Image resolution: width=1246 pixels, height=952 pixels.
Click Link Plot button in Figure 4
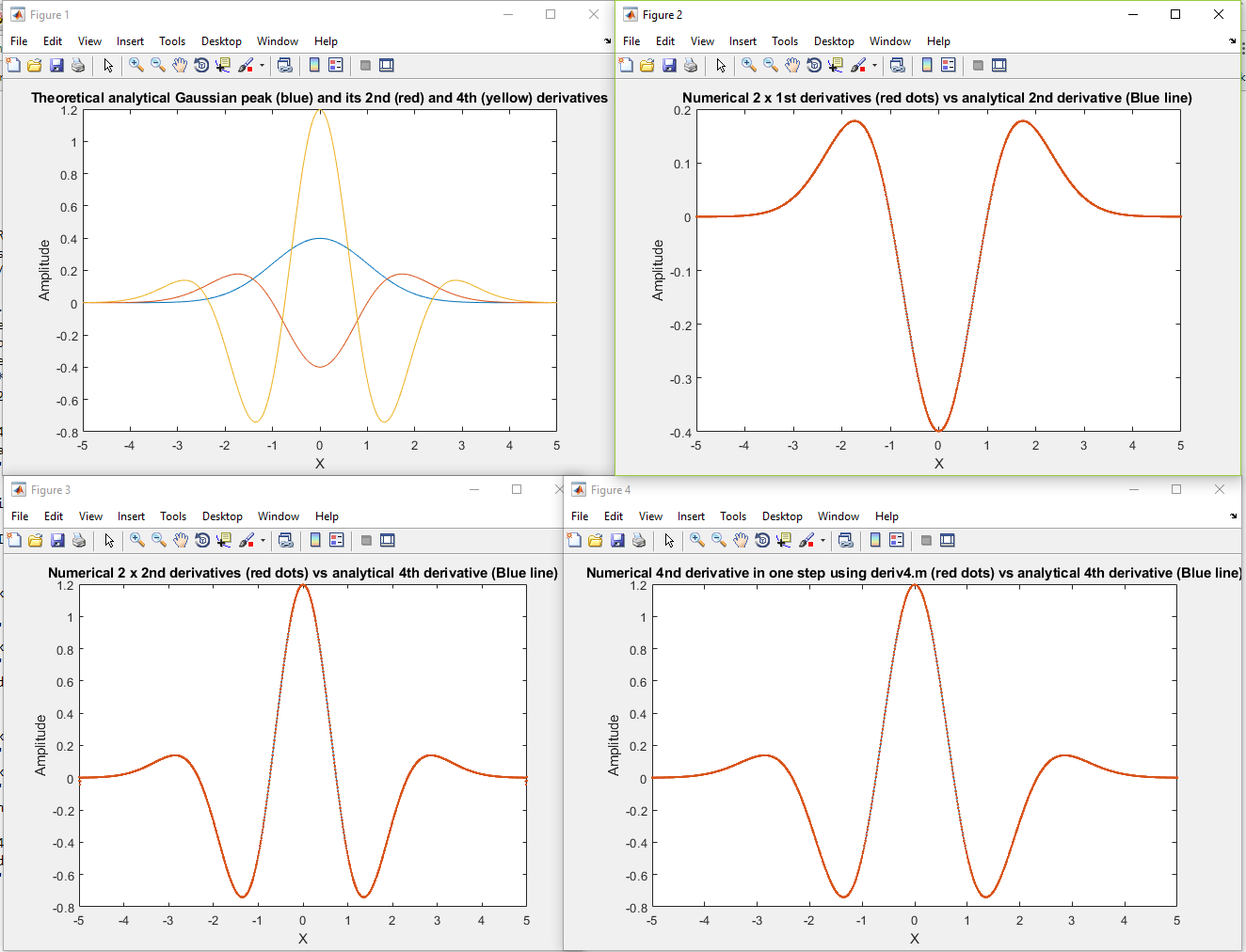tap(845, 540)
